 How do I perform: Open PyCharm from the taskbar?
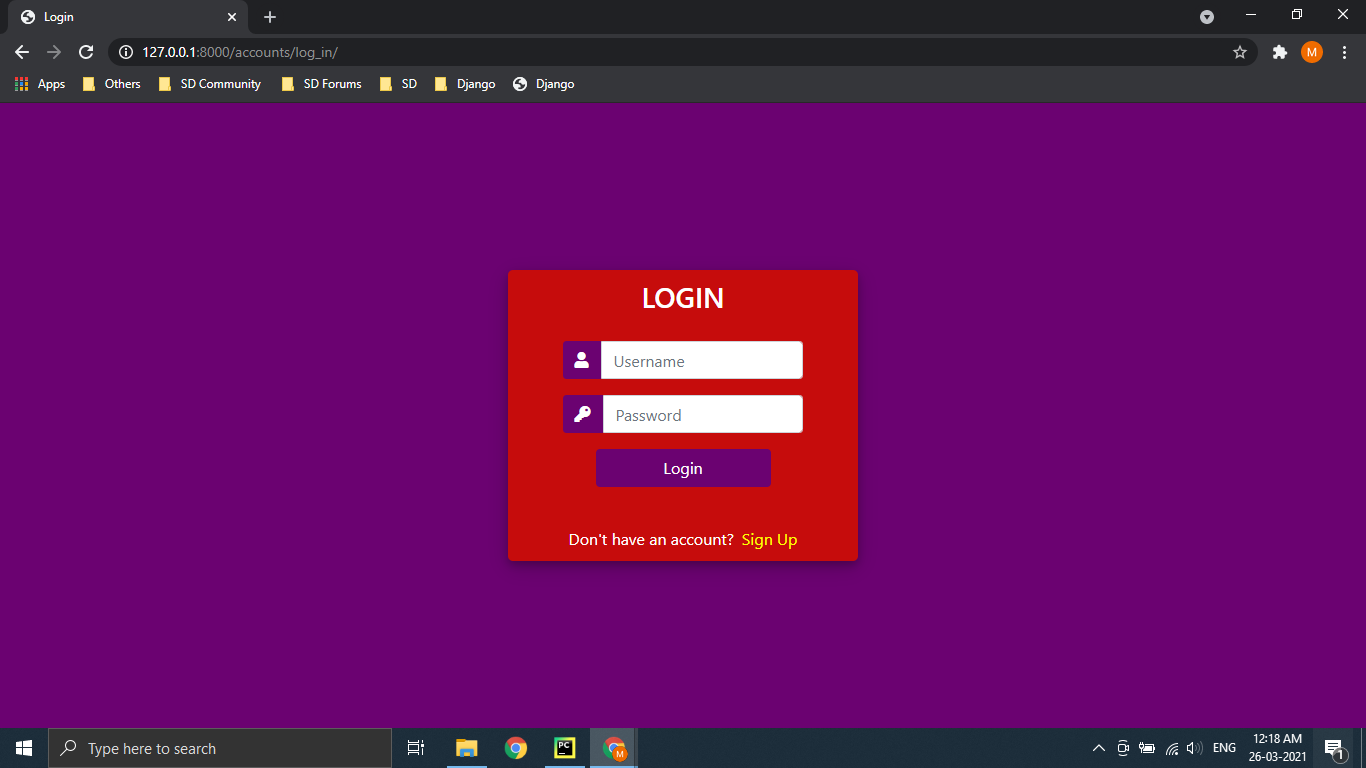(565, 747)
